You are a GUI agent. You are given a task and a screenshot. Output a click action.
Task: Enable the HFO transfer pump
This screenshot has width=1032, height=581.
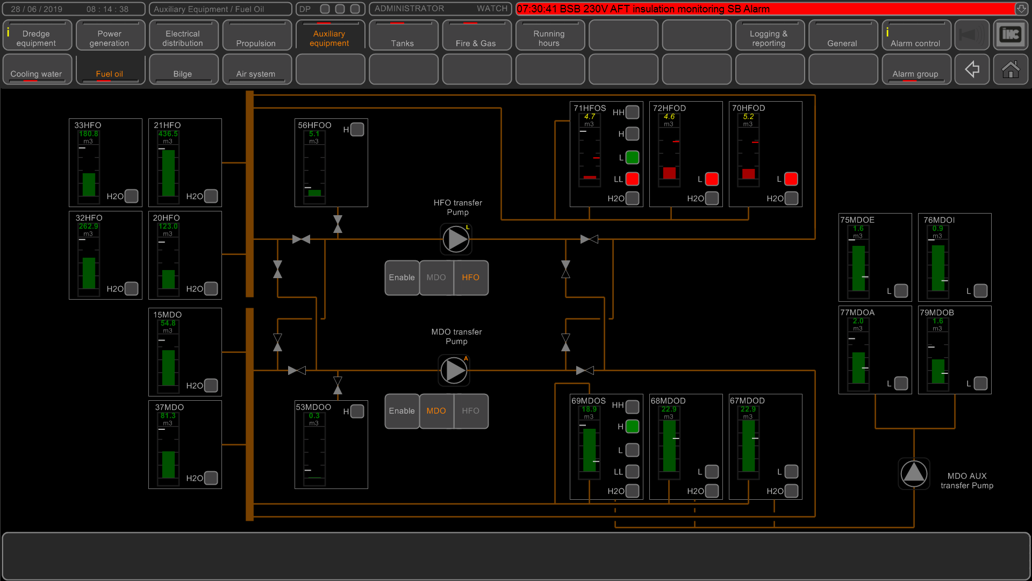pyautogui.click(x=402, y=278)
